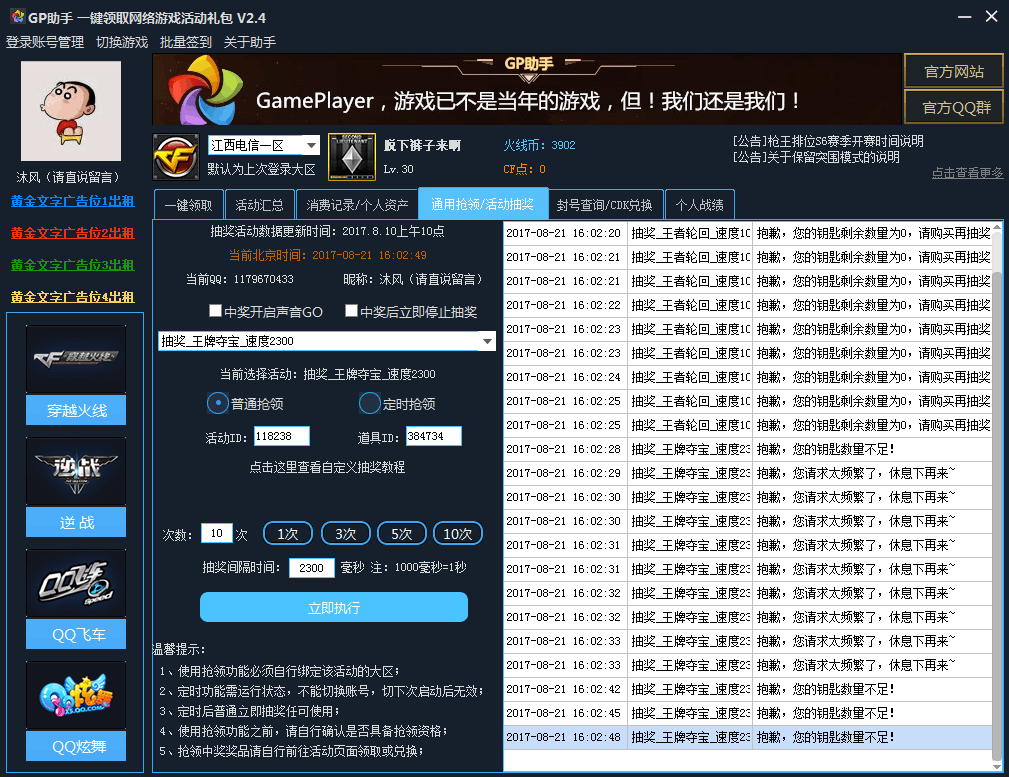Click the log list vertical scrollbar thumb
The width and height of the screenshot is (1009, 777).
tap(997, 515)
